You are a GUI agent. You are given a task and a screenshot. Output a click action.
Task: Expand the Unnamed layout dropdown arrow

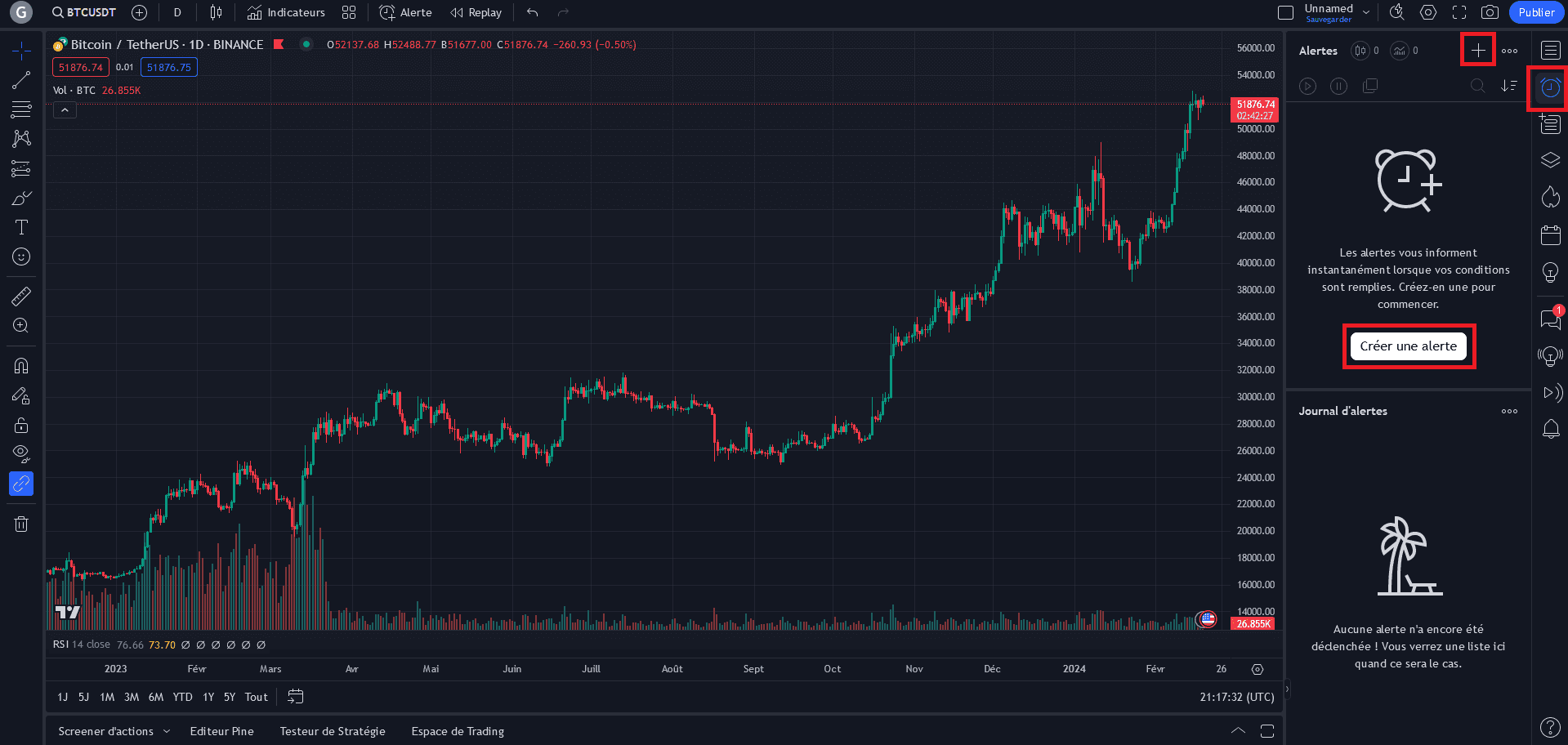[x=1366, y=12]
